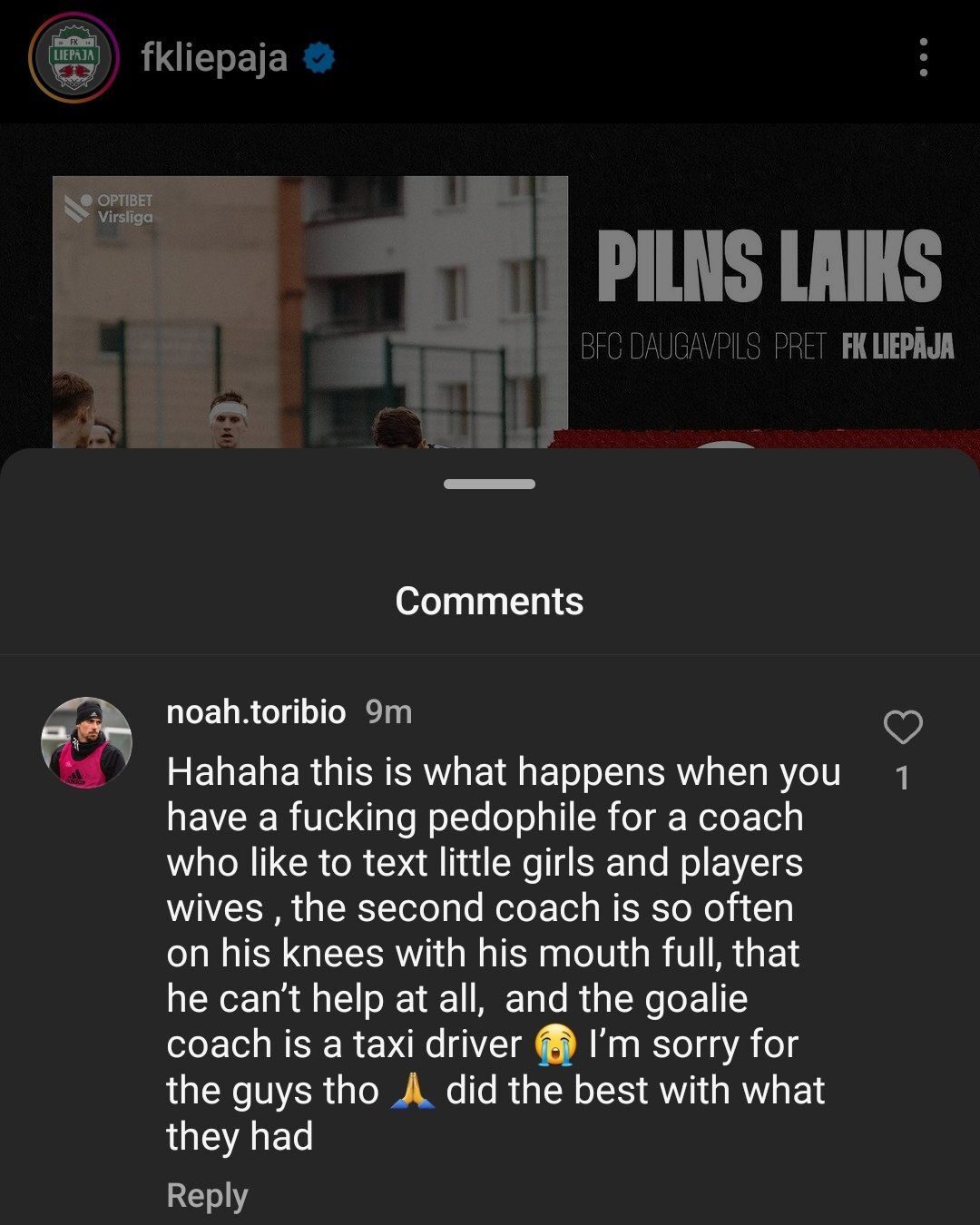Screen dimensions: 980x1225
Task: Open the noah.toribio username link
Action: click(x=256, y=711)
